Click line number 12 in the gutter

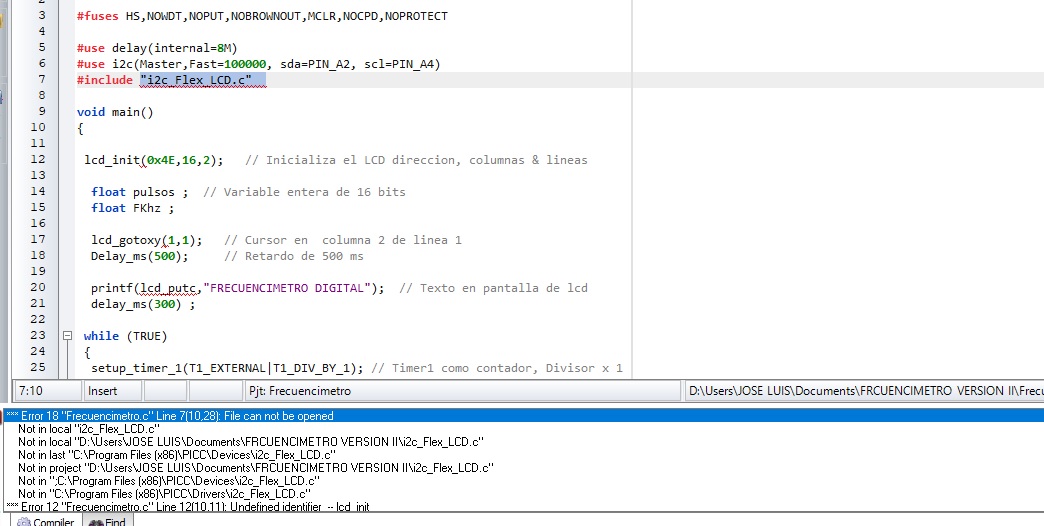(x=38, y=159)
